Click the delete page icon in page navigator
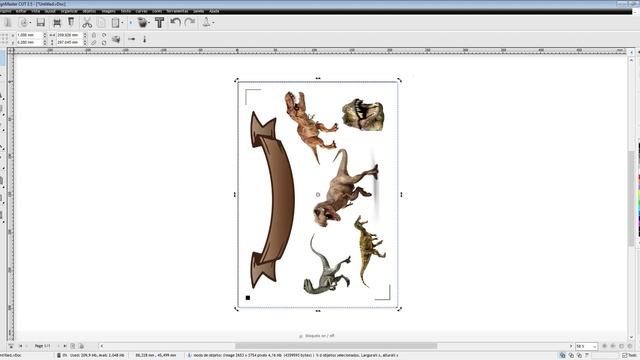The image size is (640, 360). 81,346
